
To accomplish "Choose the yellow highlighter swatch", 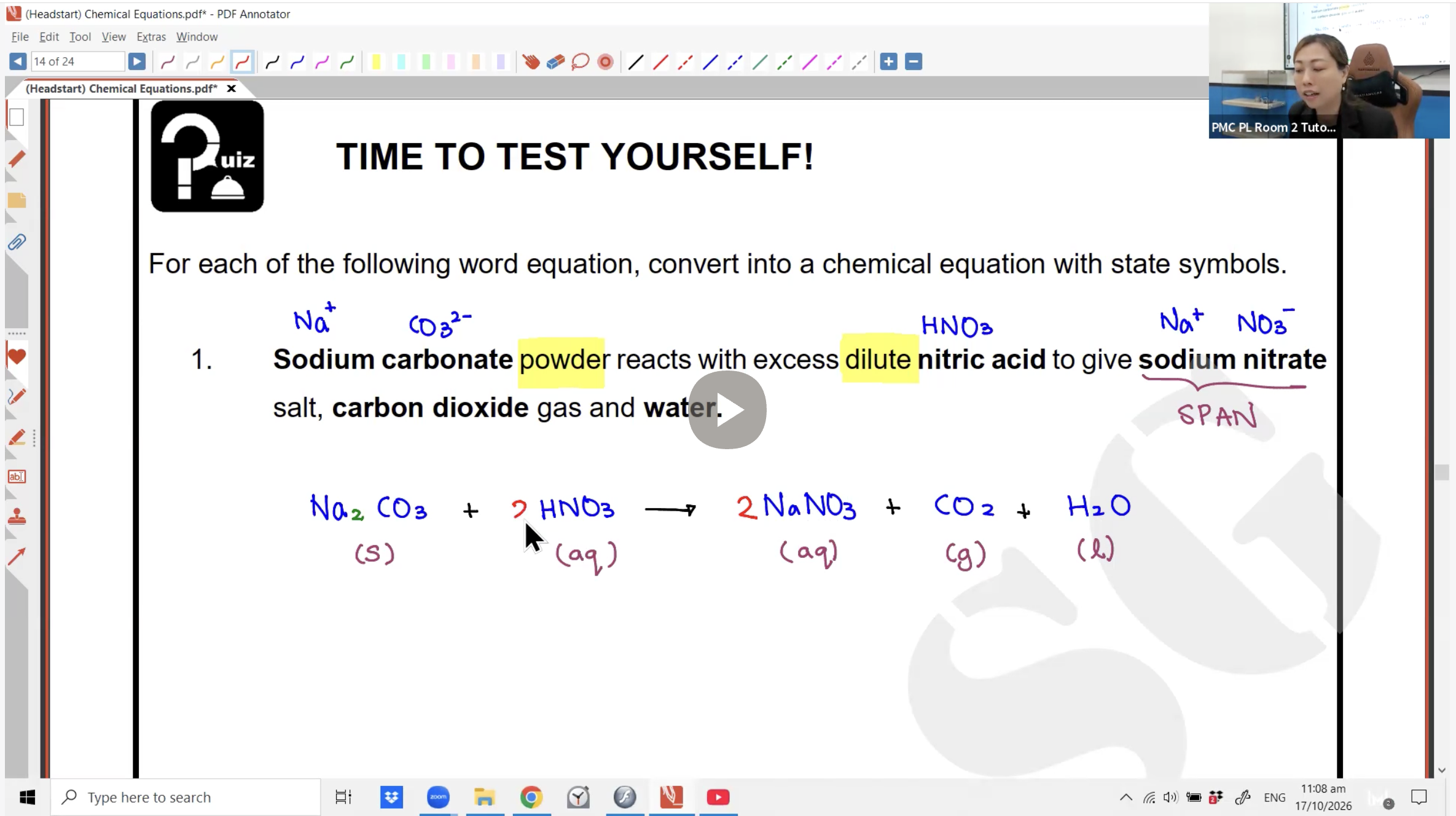I will [376, 61].
